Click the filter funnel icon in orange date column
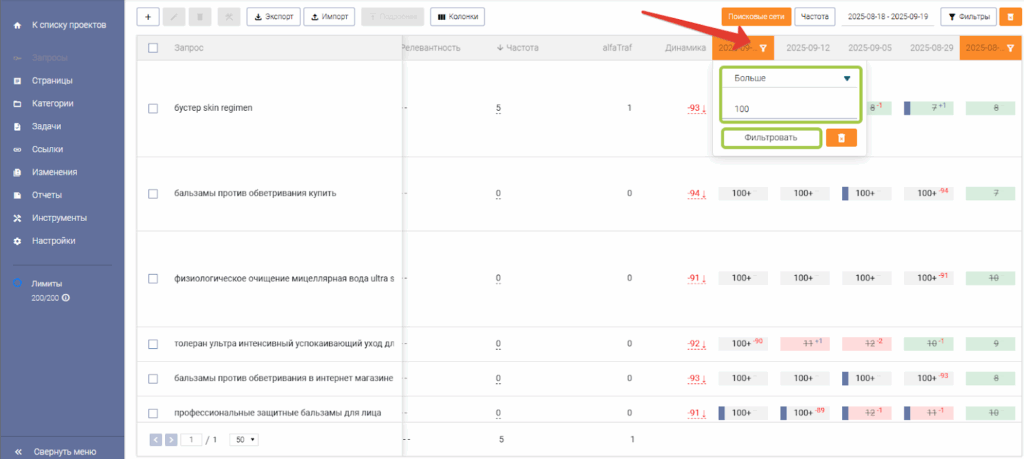The height and width of the screenshot is (459, 1024). point(763,48)
